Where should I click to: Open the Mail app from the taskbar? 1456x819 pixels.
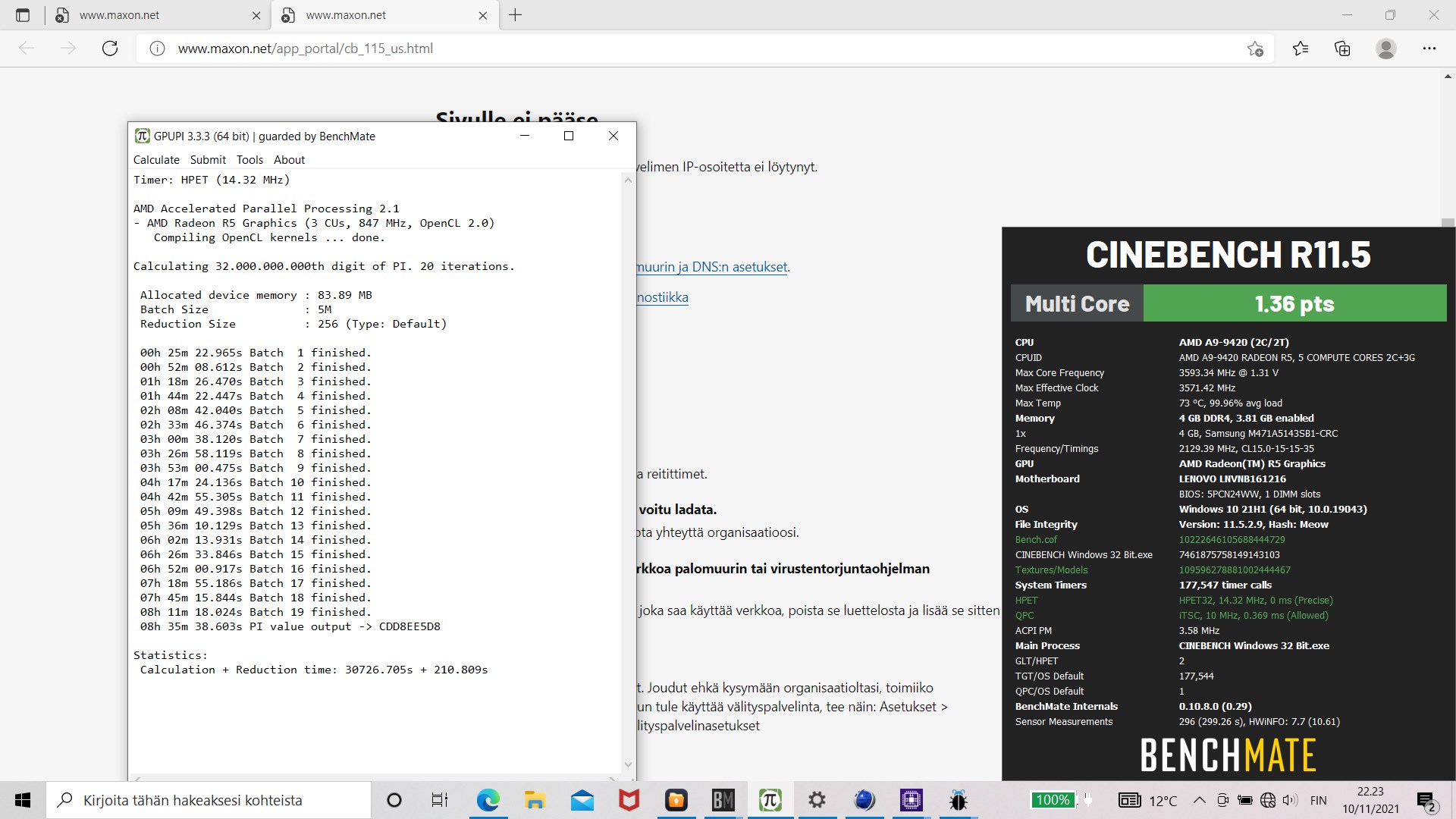tap(582, 800)
